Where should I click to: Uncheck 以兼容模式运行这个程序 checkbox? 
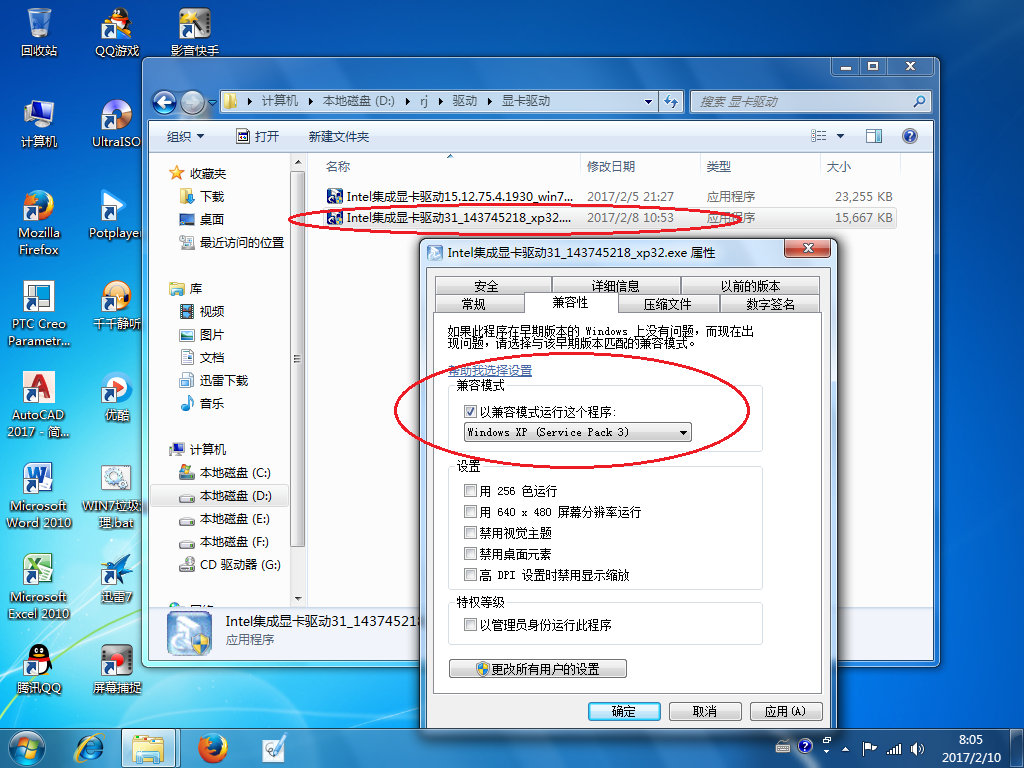(470, 412)
